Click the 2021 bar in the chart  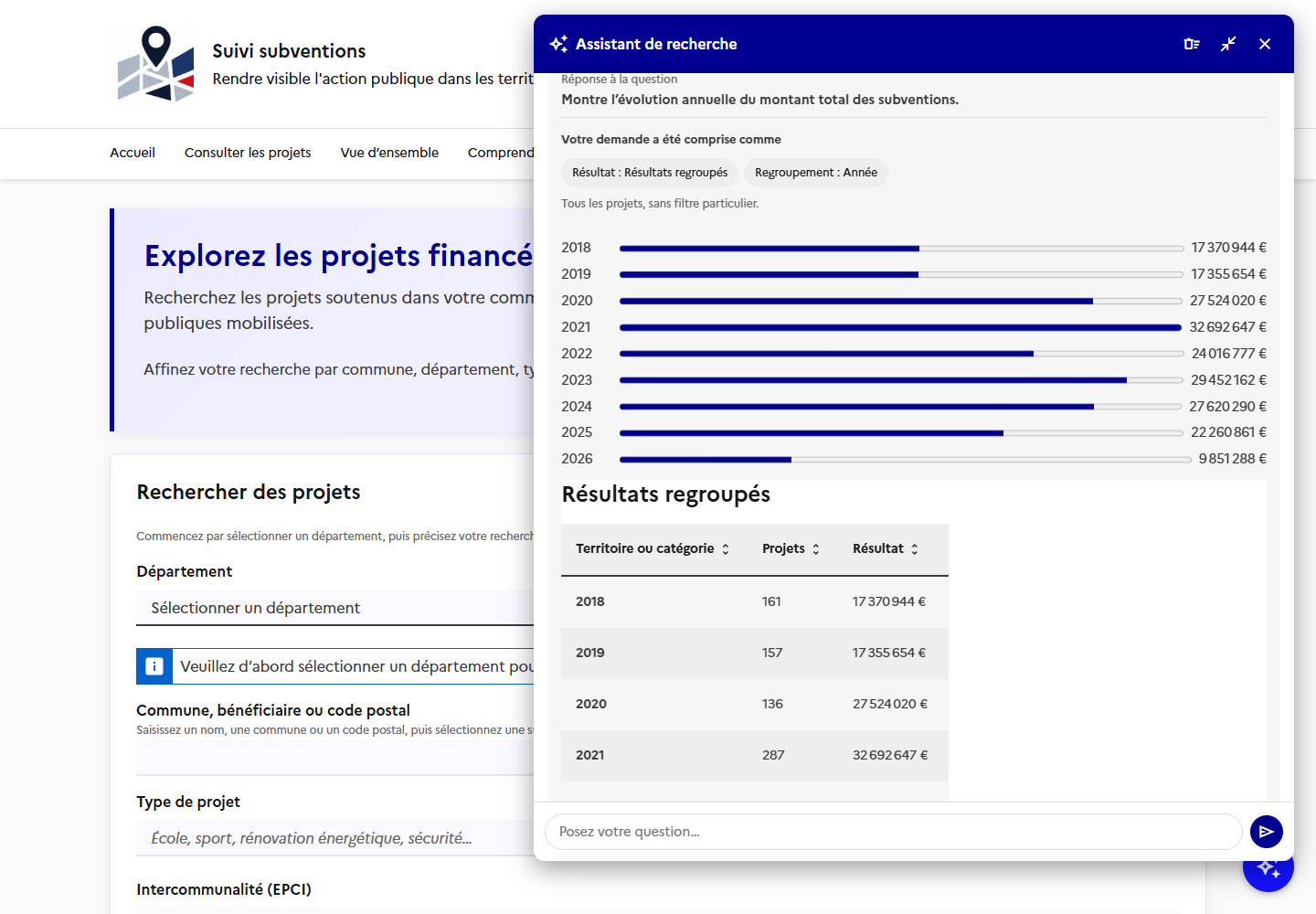pos(900,327)
